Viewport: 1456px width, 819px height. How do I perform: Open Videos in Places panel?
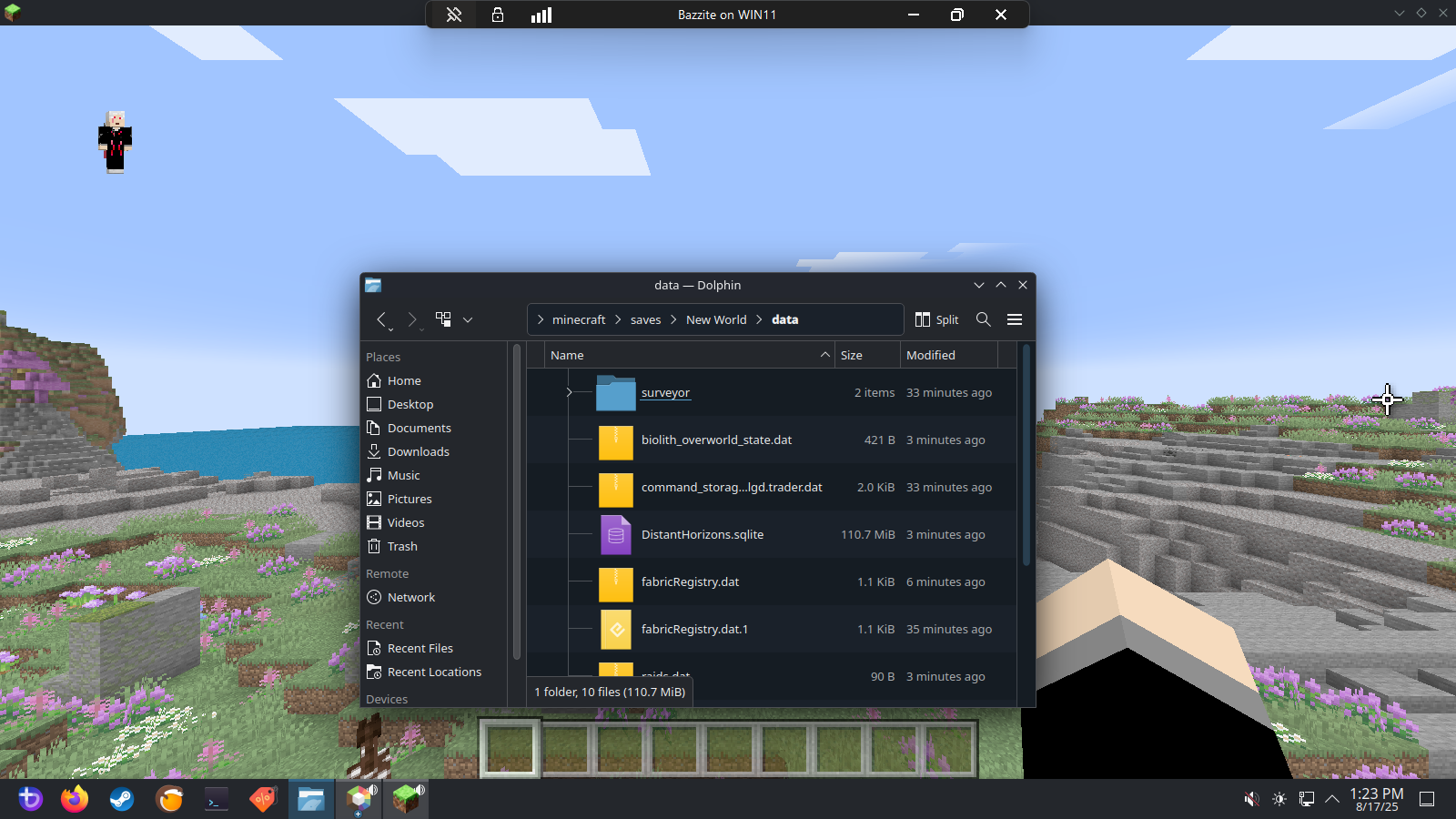click(435, 522)
